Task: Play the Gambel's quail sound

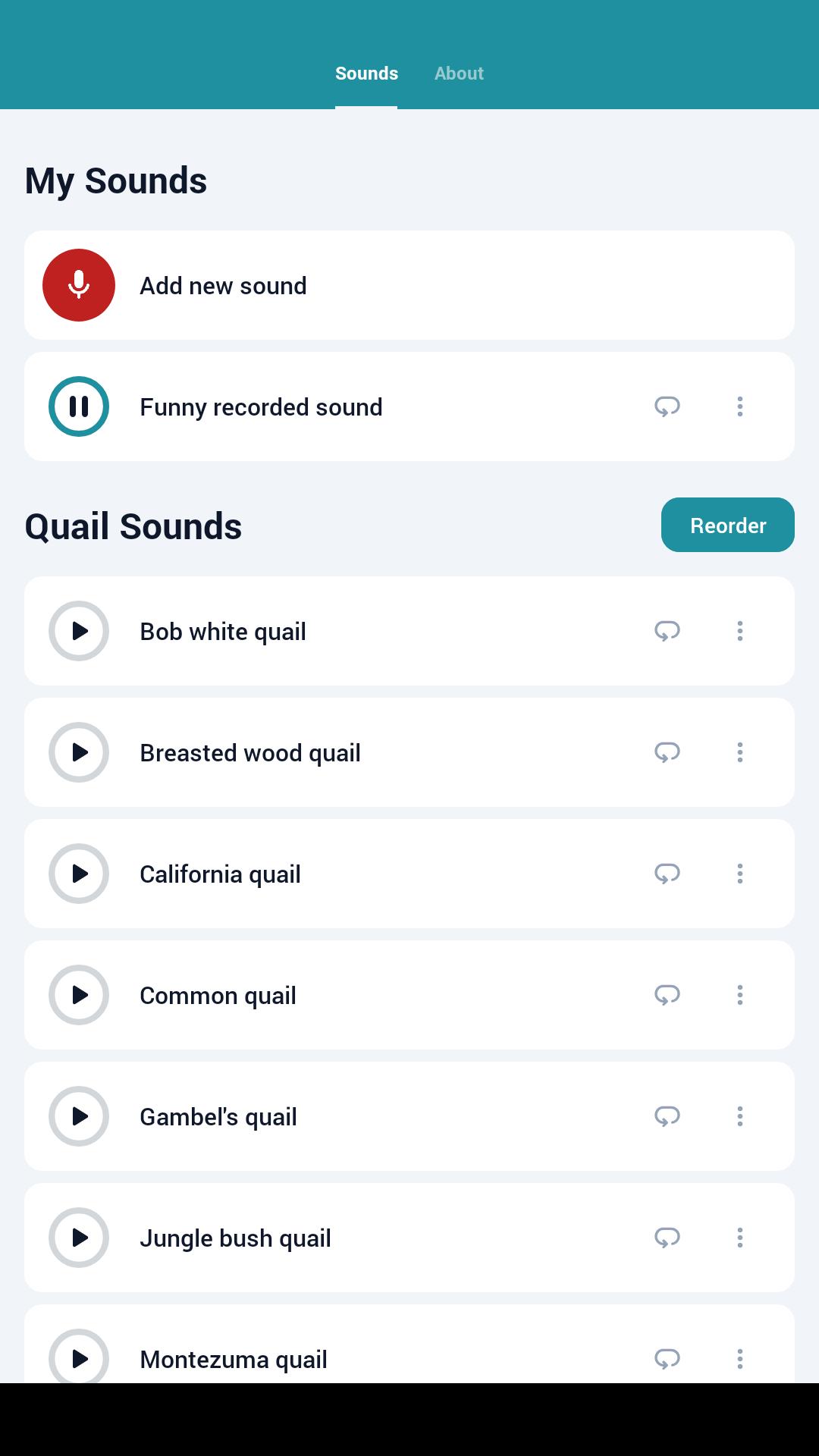Action: [x=79, y=1116]
